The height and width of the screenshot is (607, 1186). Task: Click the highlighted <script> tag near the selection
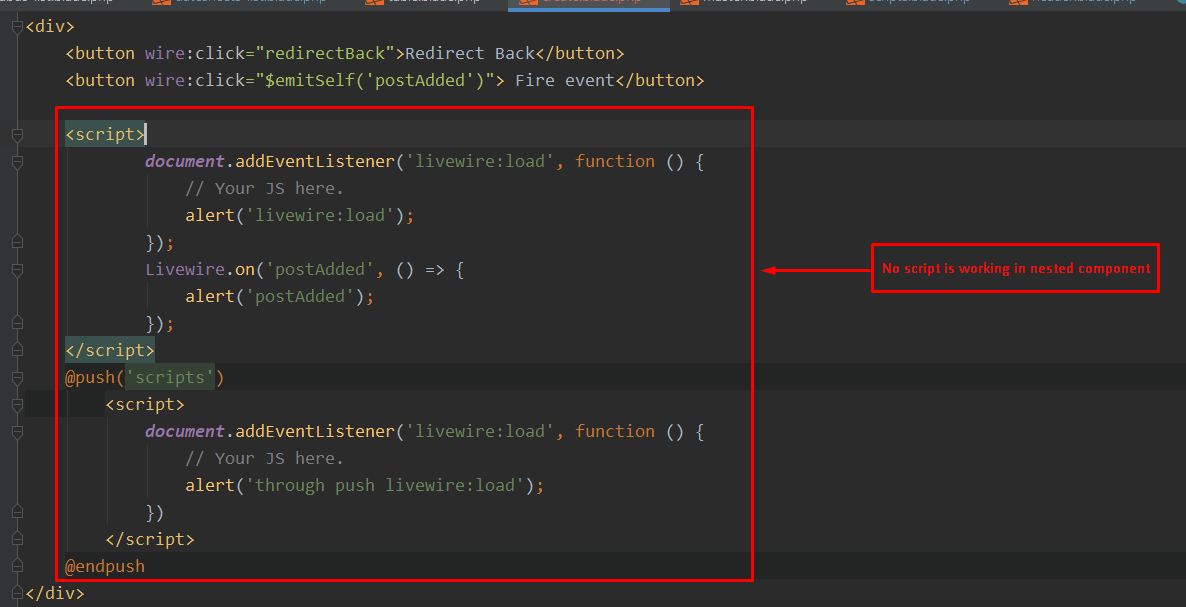pos(104,133)
